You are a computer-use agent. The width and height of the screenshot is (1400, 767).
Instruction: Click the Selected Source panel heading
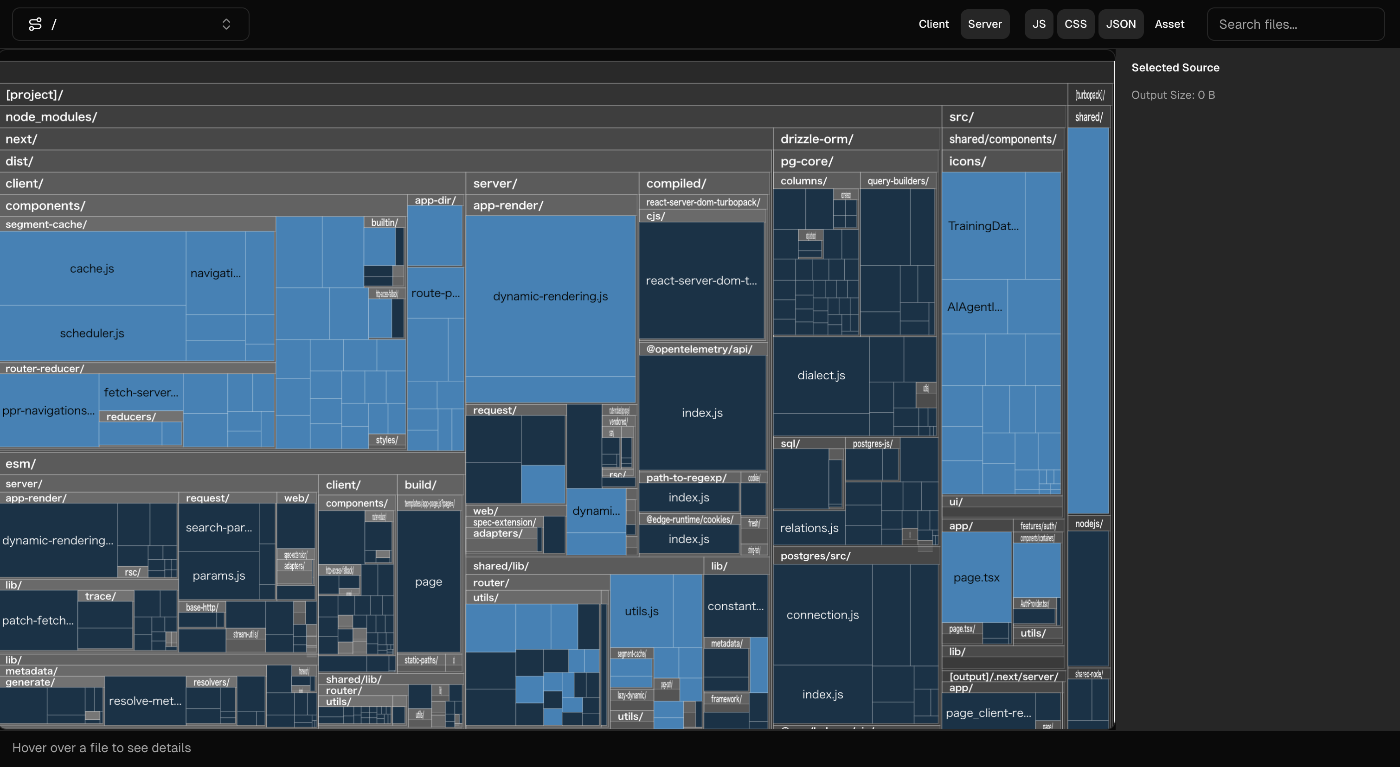click(1175, 68)
